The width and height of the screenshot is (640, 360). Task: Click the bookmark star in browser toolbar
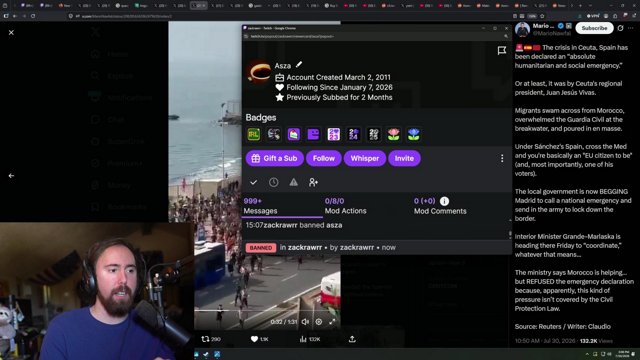542,16
